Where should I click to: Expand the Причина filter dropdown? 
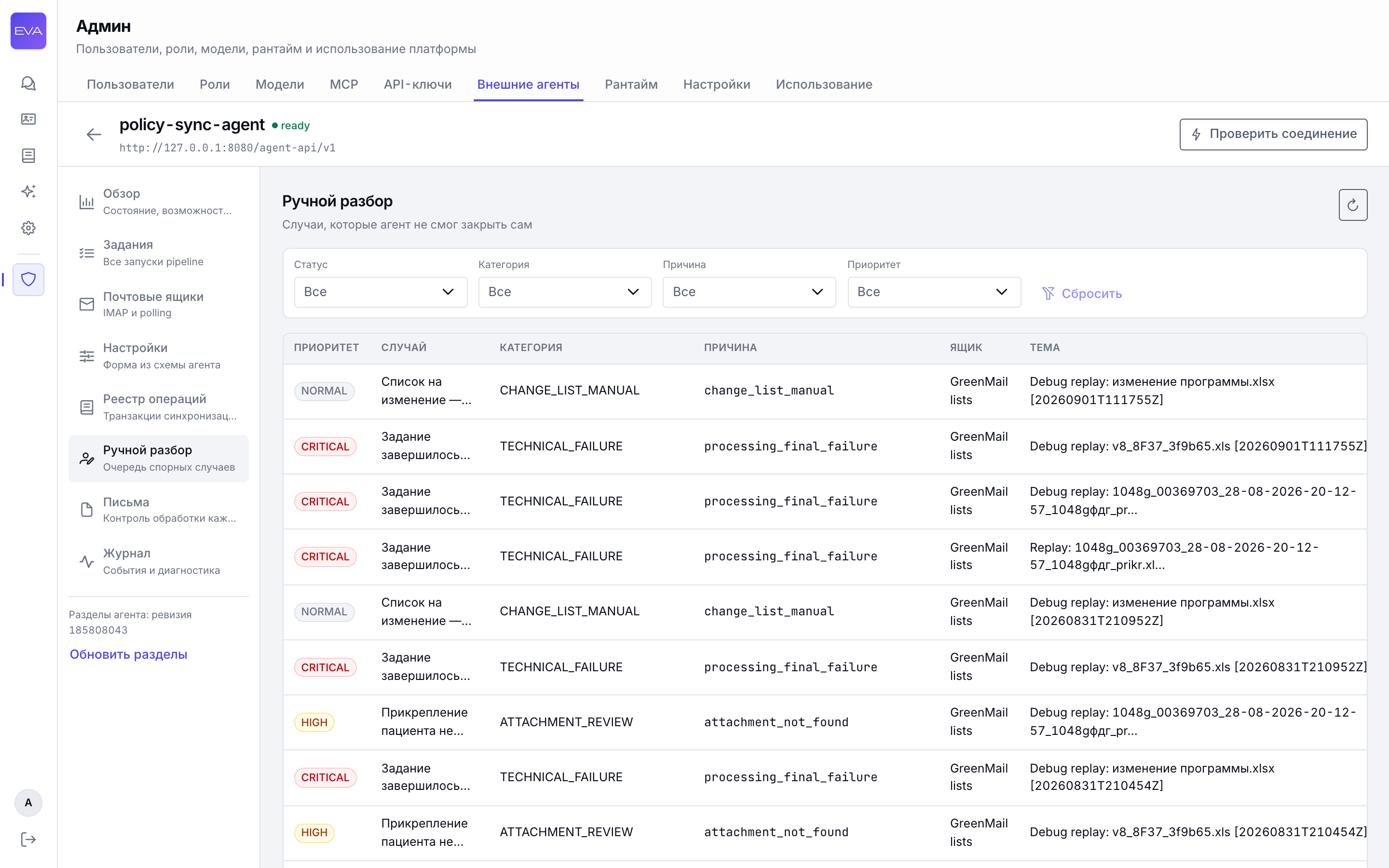(749, 292)
